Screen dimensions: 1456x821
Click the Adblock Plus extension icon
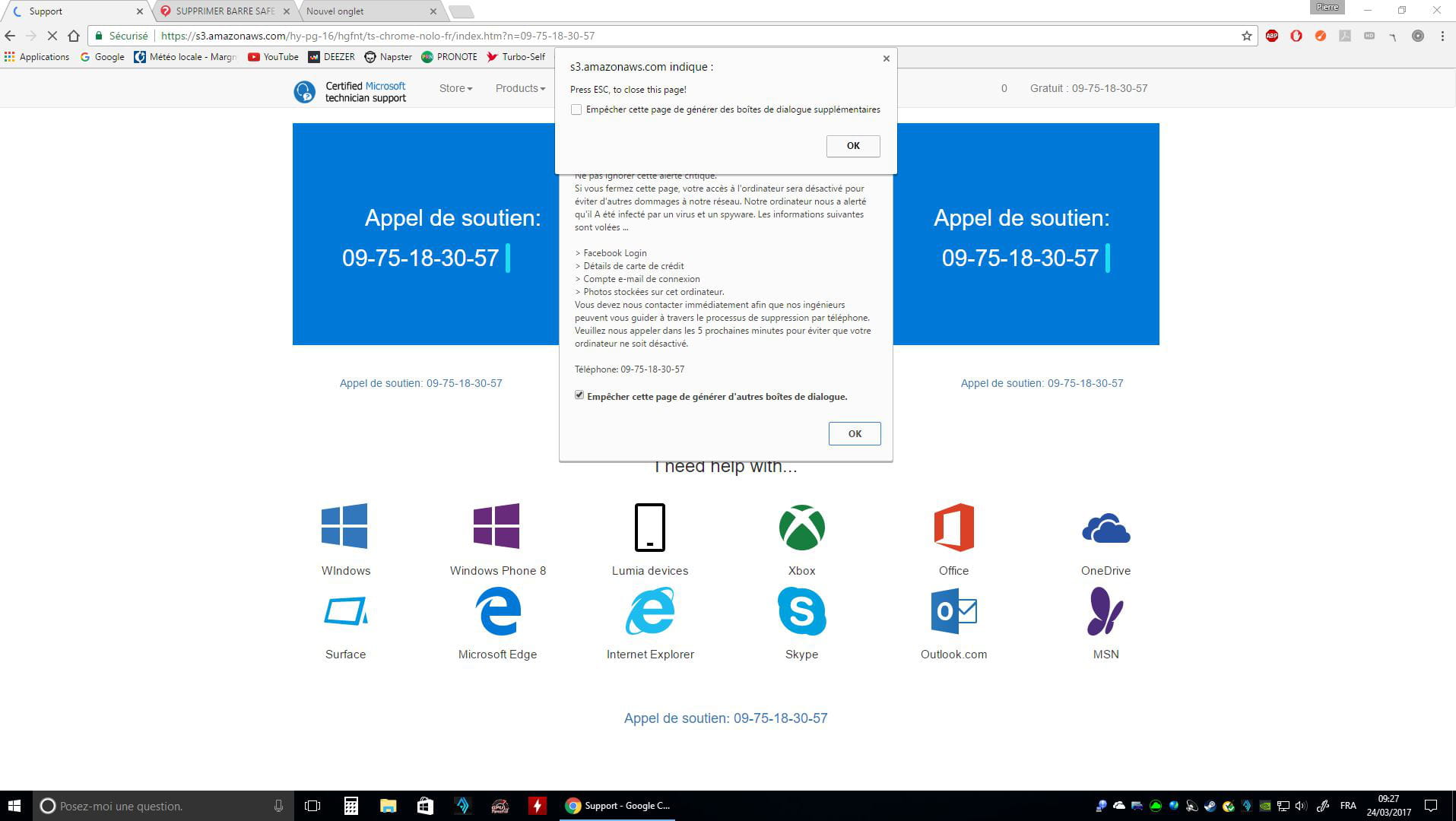1272,36
